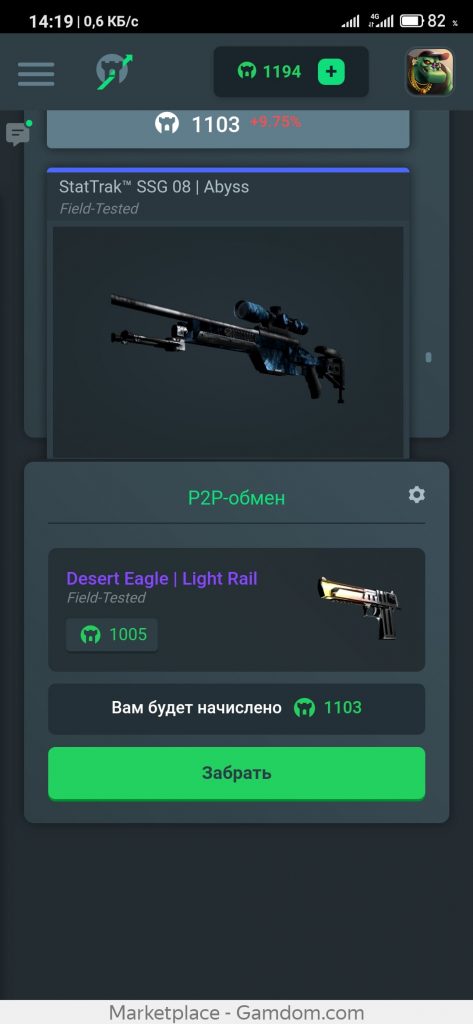Viewport: 473px width, 1024px height.
Task: Tap the coin icon beside 1103 payout
Action: (304, 708)
